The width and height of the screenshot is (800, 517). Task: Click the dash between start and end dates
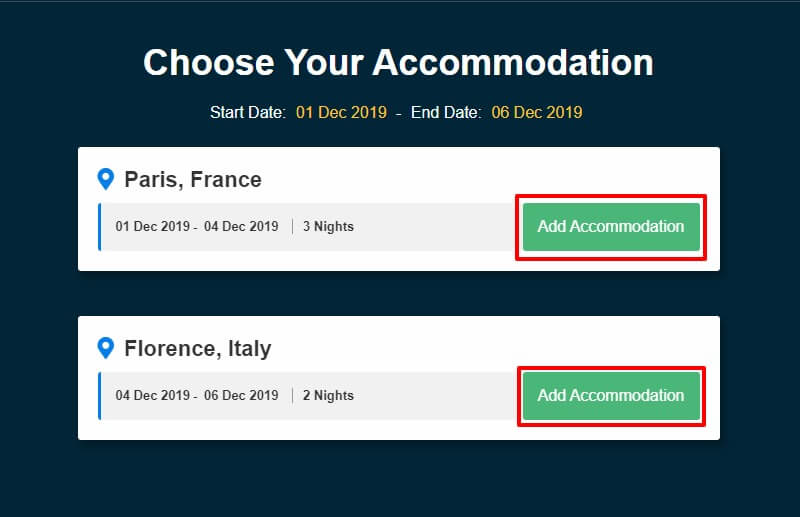tap(398, 112)
